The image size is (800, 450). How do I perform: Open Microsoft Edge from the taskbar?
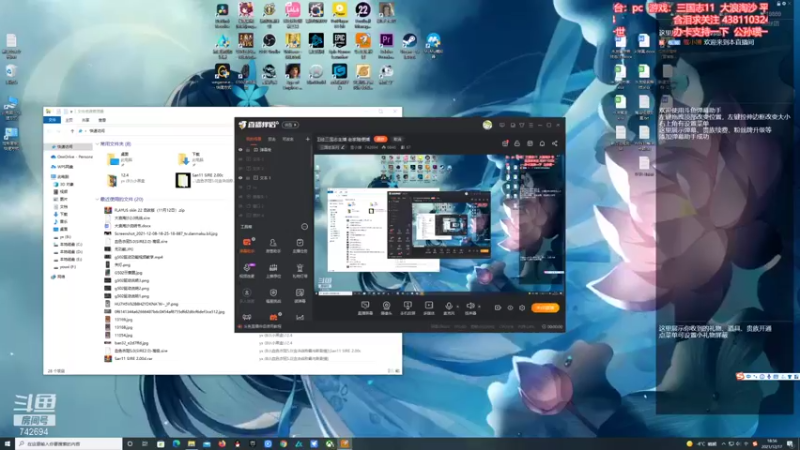point(176,444)
